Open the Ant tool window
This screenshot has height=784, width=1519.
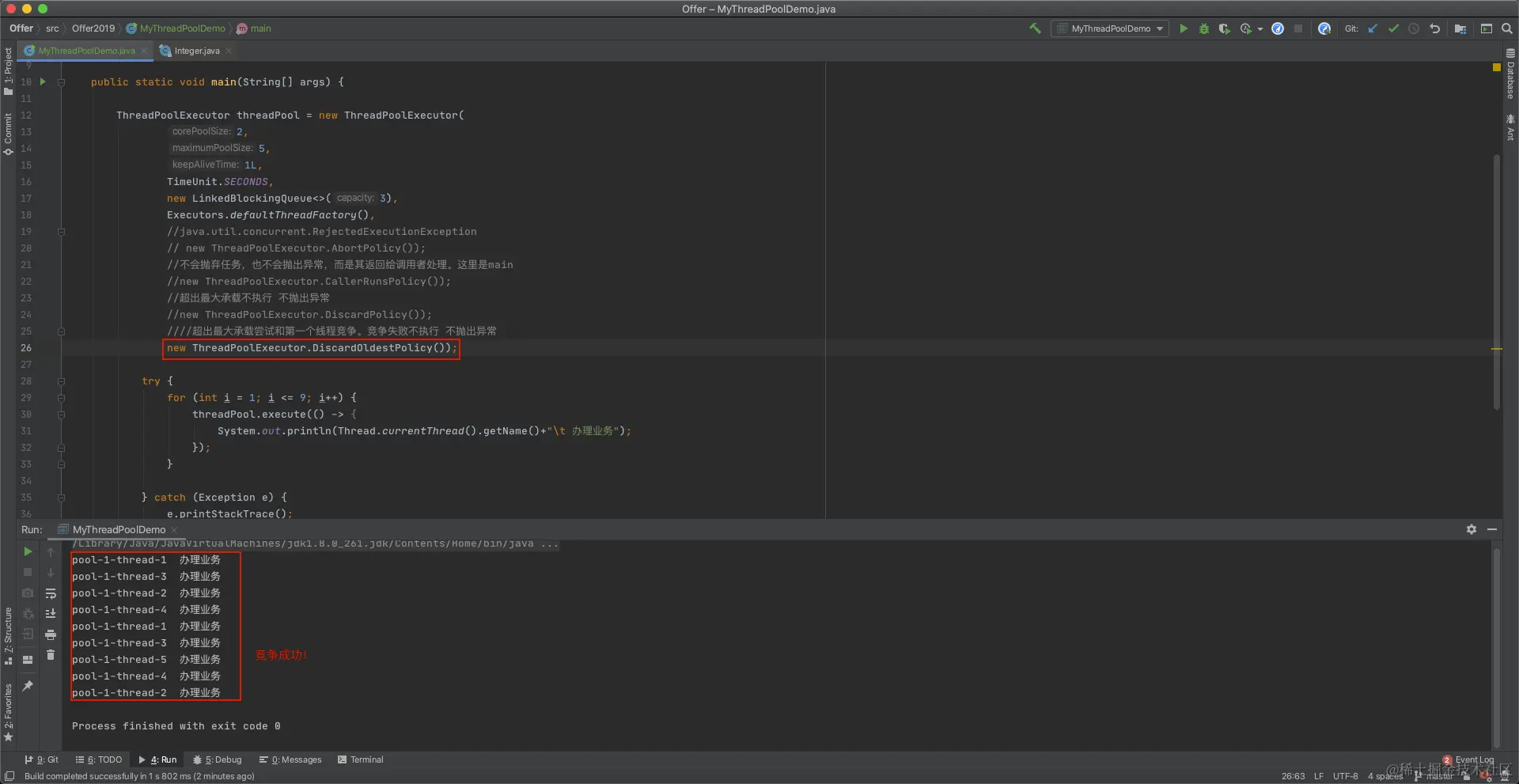click(1510, 127)
